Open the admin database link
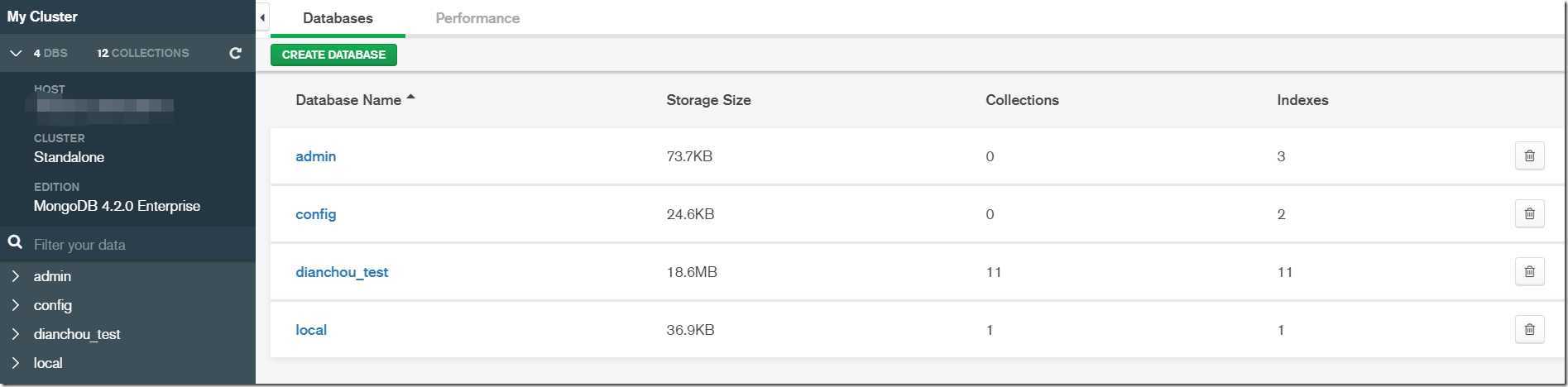Screen dimensions: 1568x387 [315, 156]
